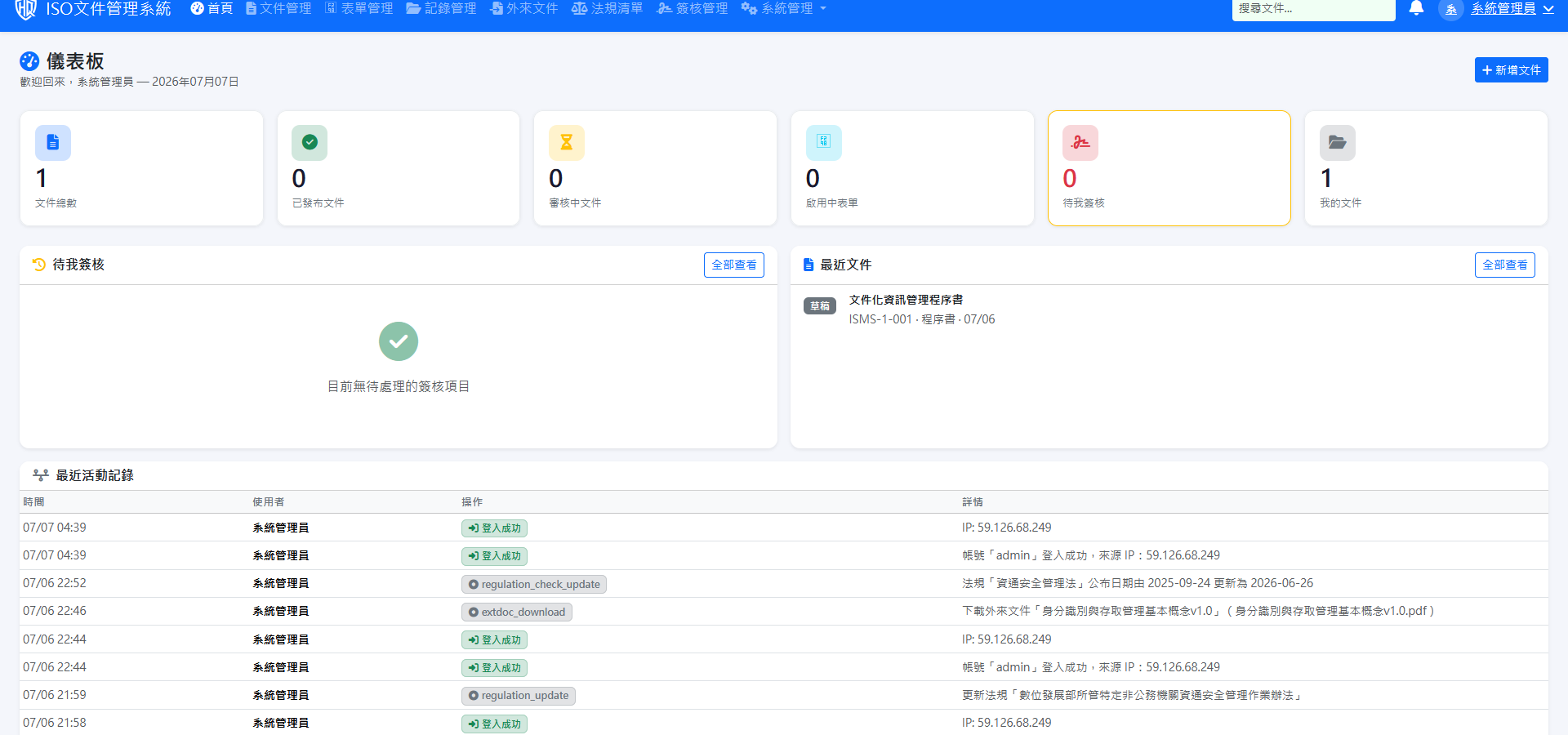Click the 我的文件 card label

pos(1340,203)
